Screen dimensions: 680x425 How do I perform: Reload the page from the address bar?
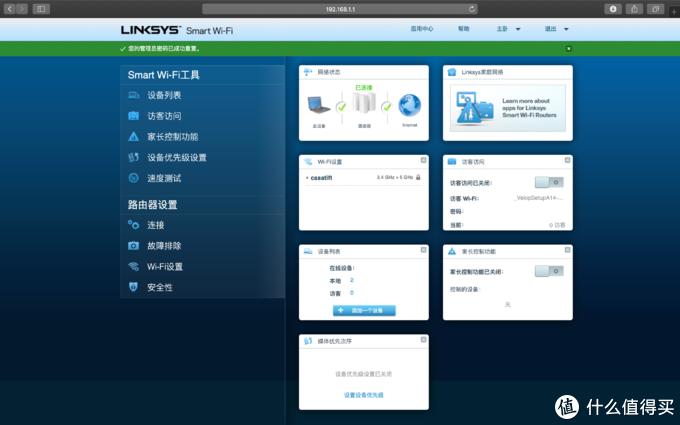click(471, 9)
